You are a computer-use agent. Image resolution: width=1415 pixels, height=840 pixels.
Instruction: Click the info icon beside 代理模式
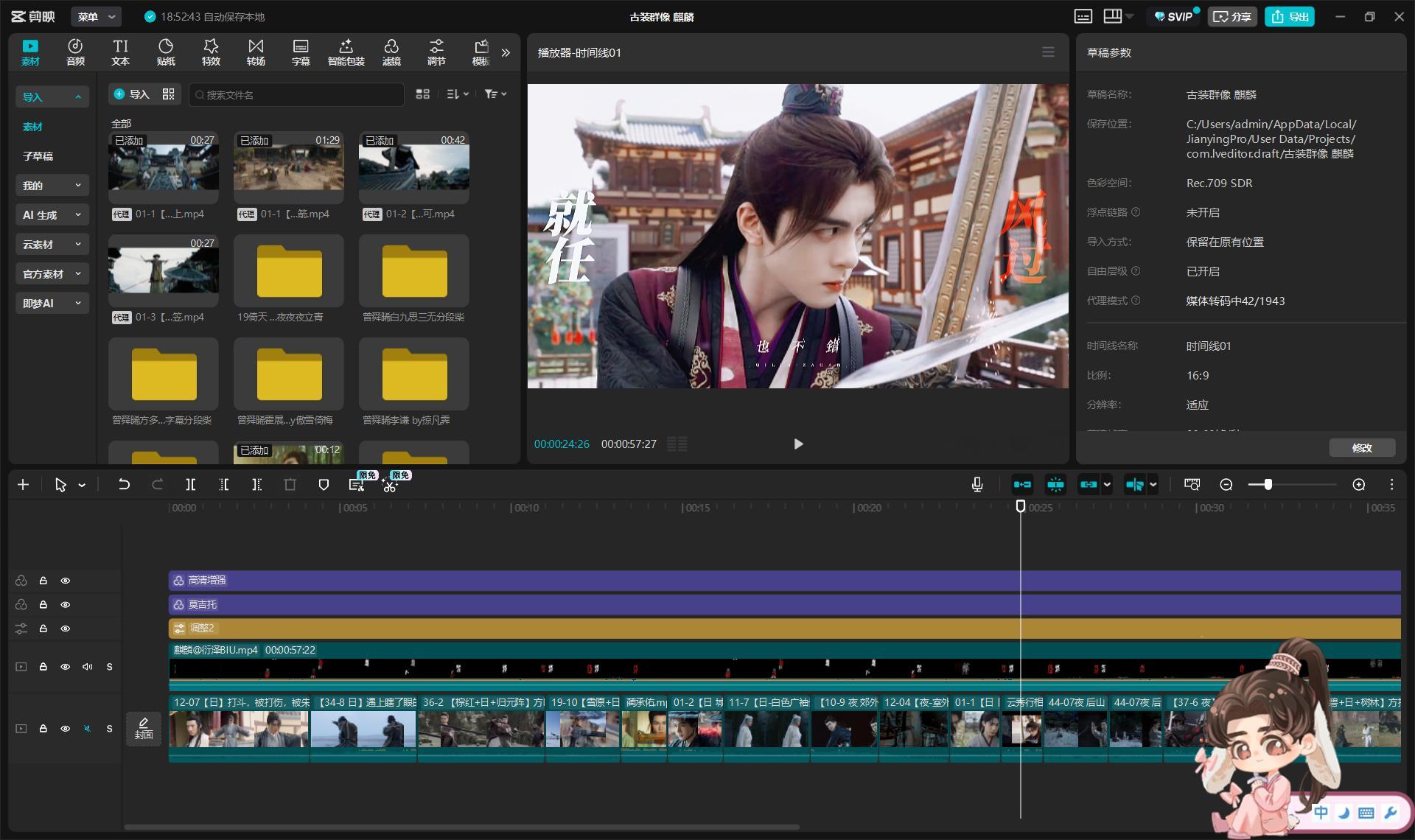point(1136,301)
